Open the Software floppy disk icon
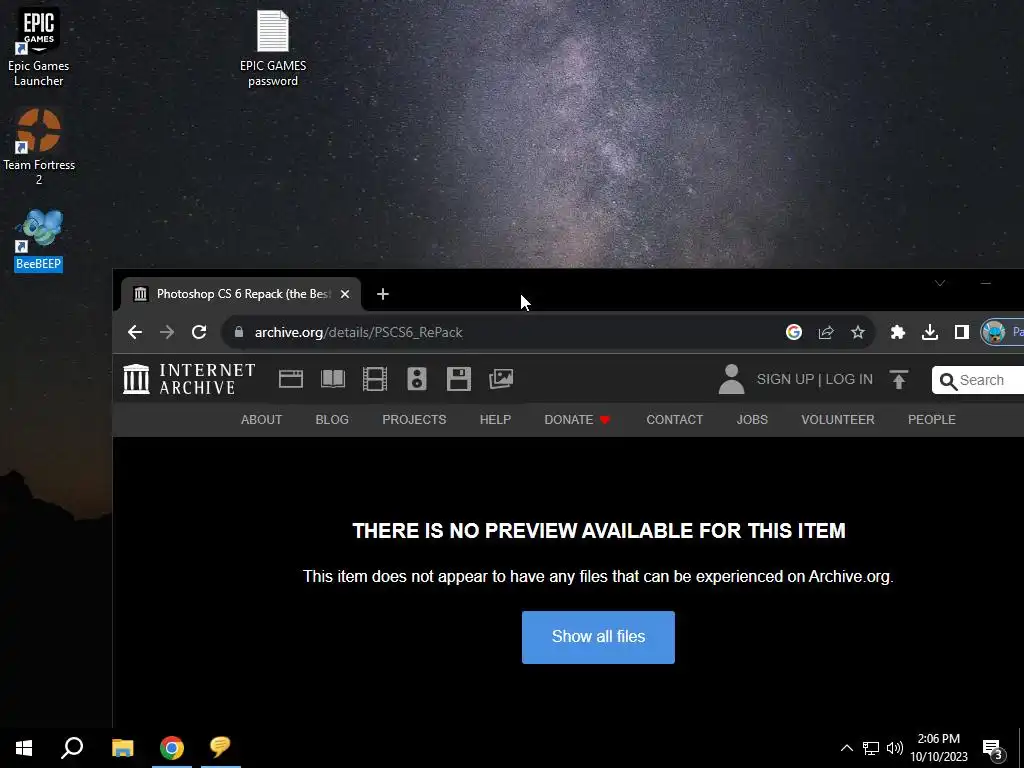 click(x=458, y=379)
